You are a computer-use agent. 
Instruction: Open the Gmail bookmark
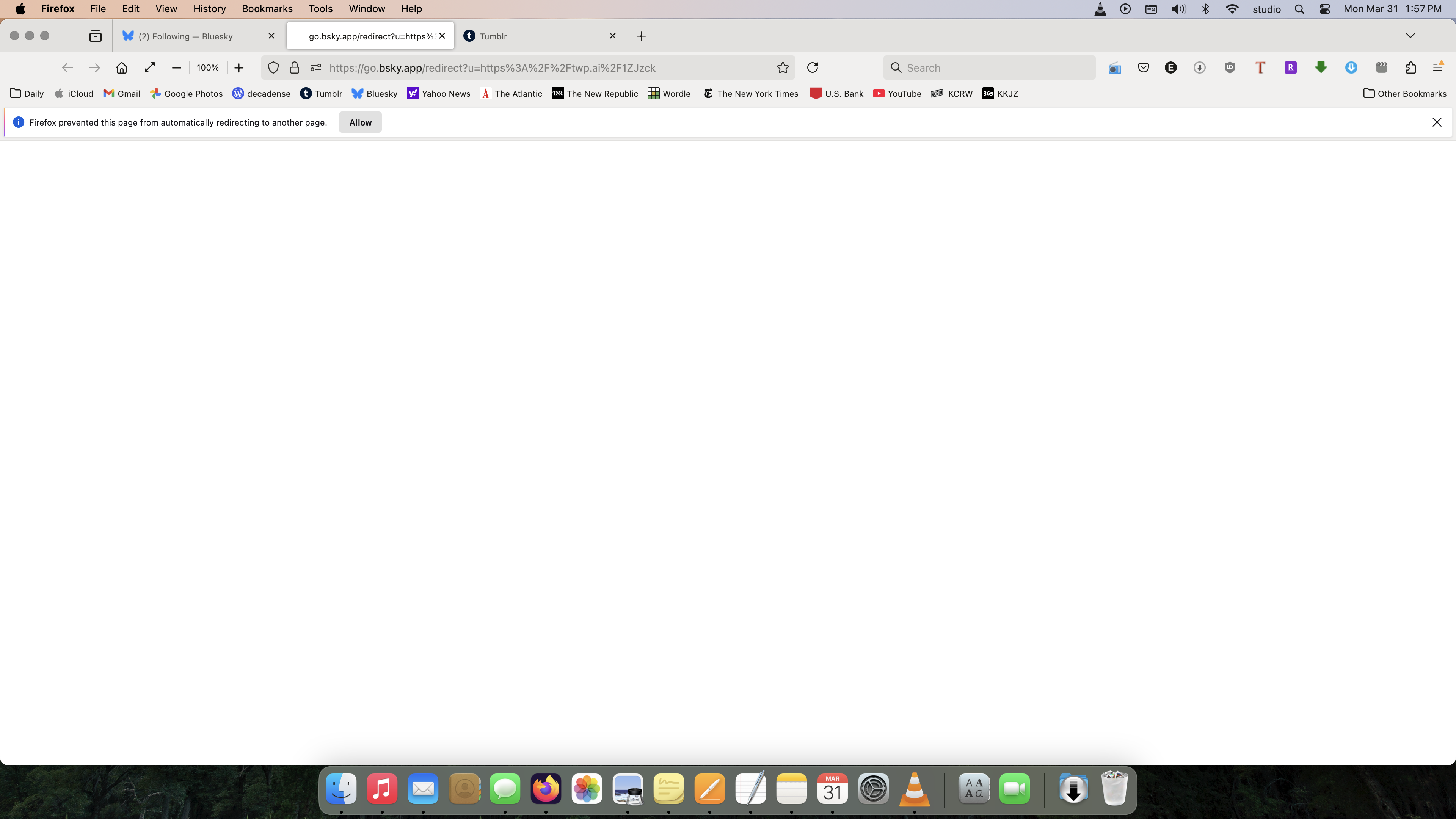click(x=121, y=94)
